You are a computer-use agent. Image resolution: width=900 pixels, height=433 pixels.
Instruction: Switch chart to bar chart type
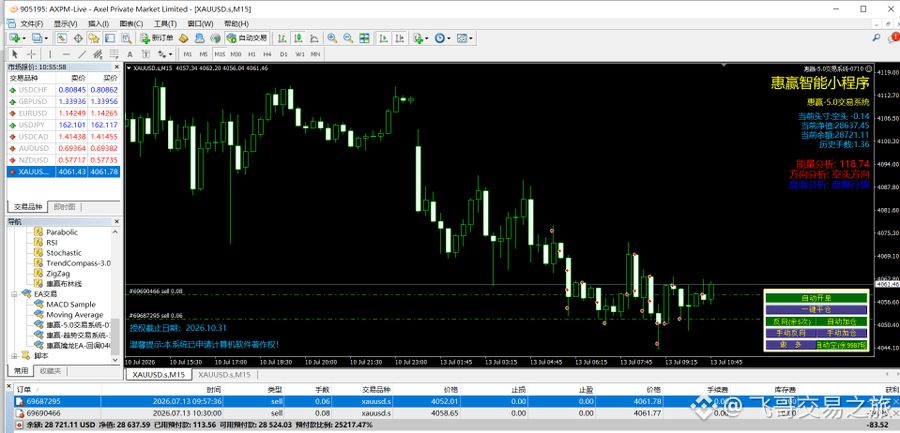282,38
